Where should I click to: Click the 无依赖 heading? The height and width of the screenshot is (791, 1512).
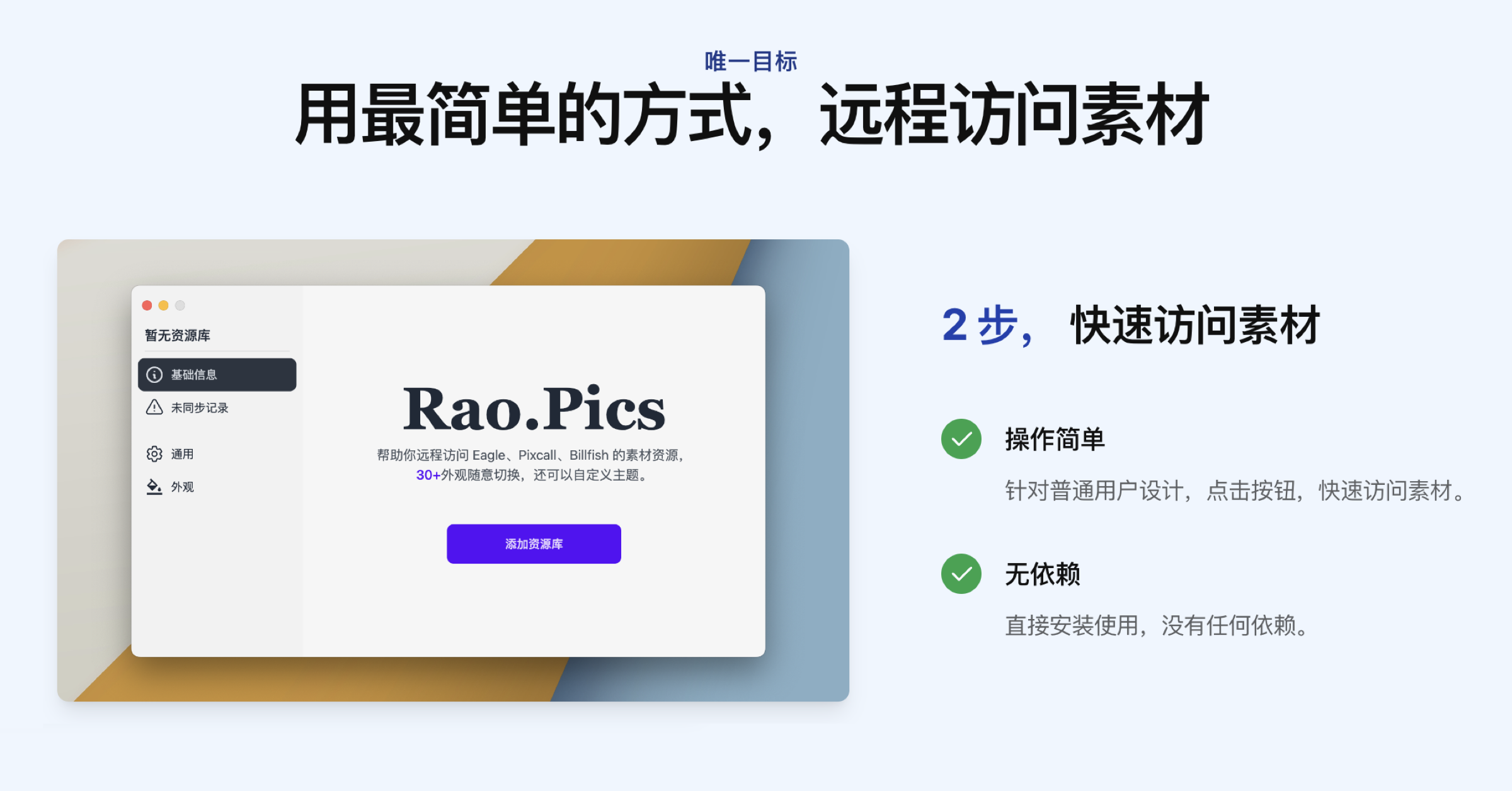click(x=1043, y=574)
